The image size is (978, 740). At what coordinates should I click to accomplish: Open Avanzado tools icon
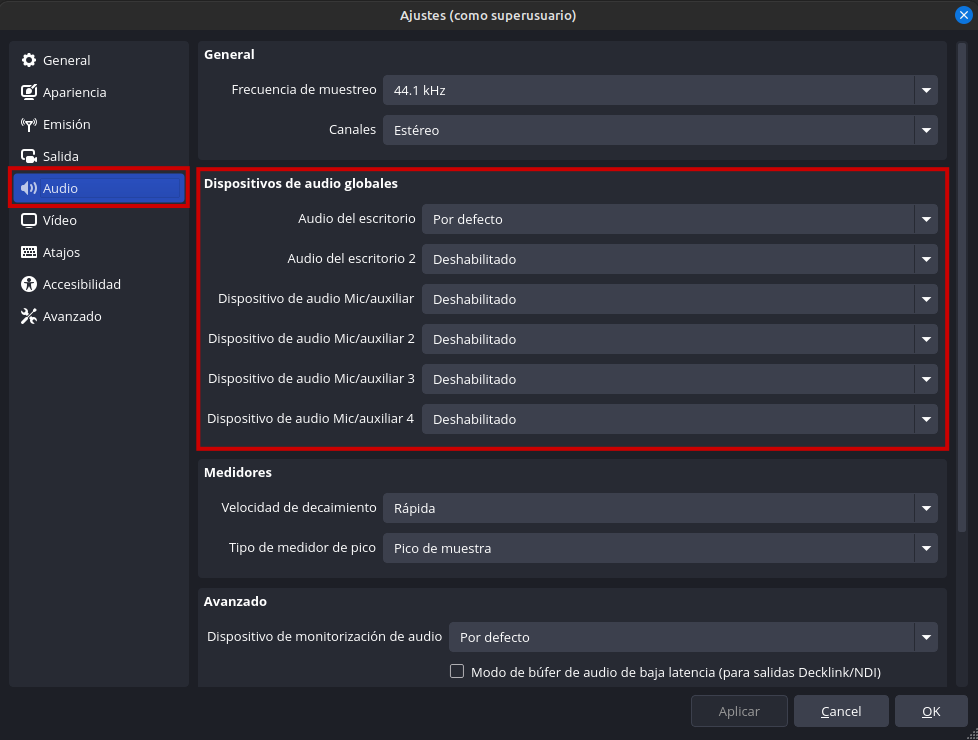click(x=29, y=316)
